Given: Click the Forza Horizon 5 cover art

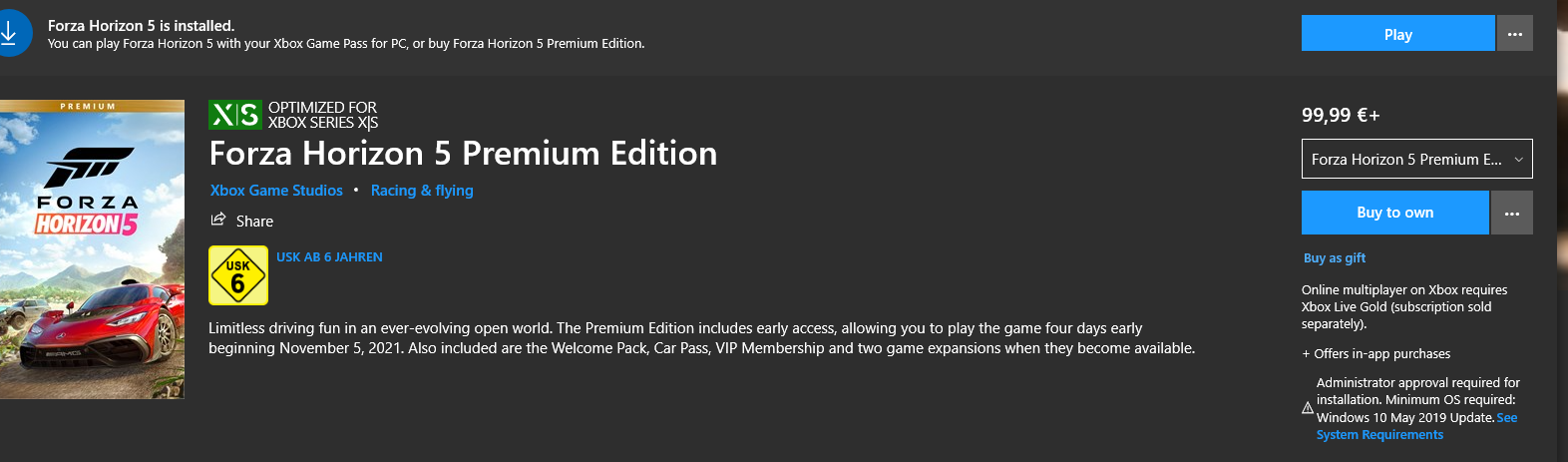Looking at the screenshot, I should tap(92, 249).
